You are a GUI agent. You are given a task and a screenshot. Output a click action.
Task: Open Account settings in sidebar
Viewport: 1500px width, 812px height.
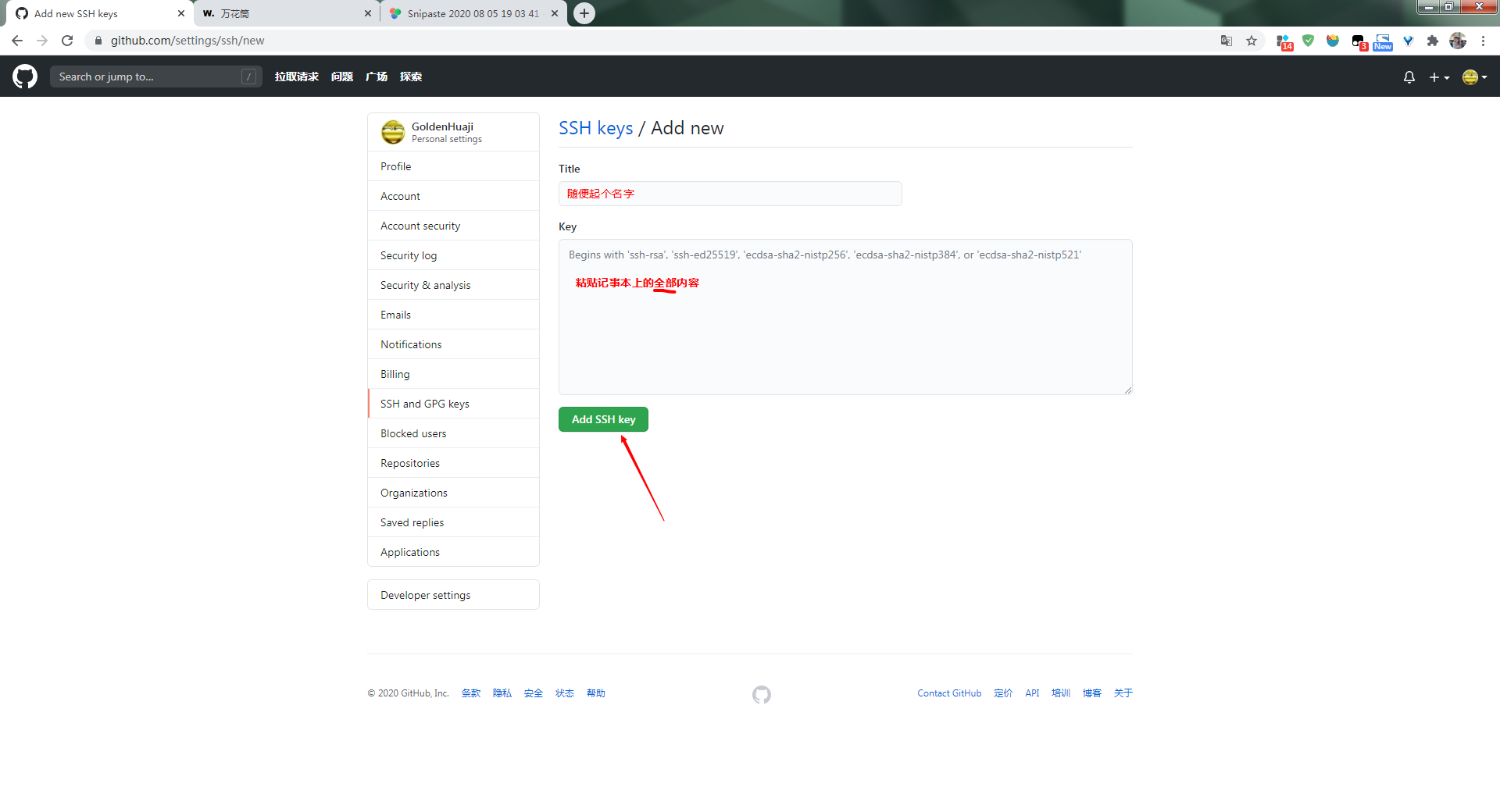click(453, 196)
